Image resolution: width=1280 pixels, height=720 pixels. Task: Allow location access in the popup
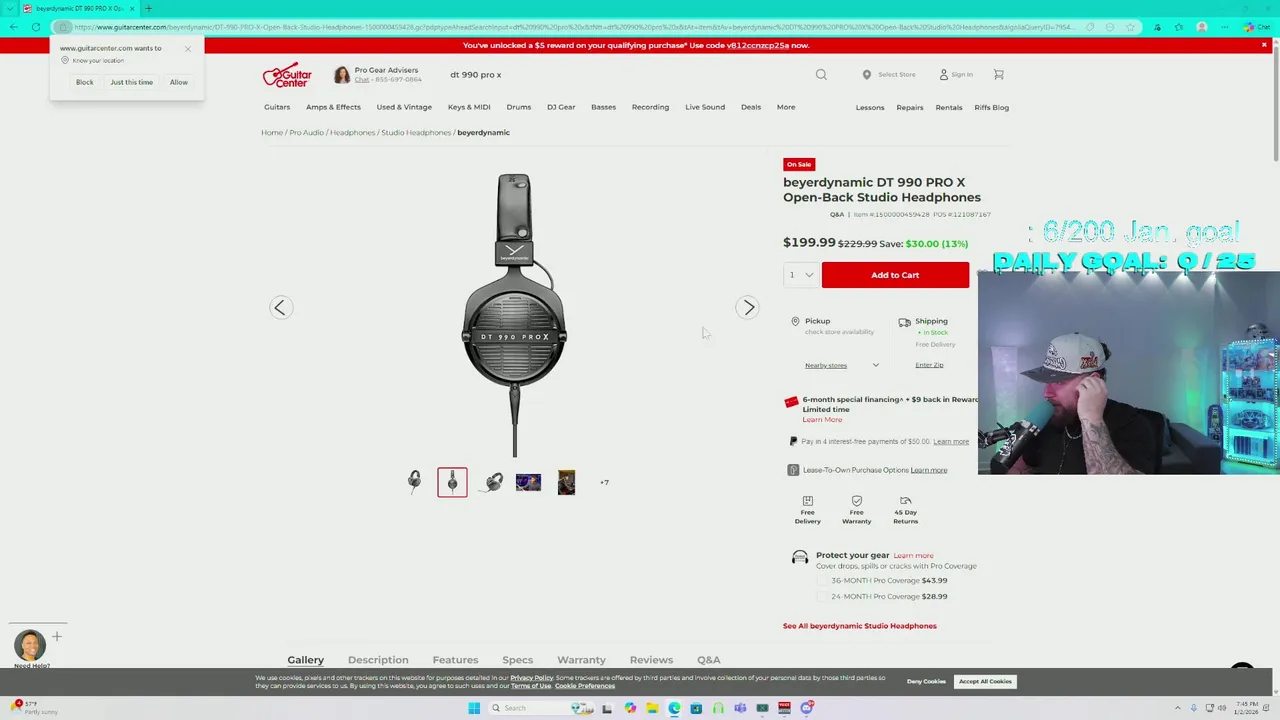178,82
